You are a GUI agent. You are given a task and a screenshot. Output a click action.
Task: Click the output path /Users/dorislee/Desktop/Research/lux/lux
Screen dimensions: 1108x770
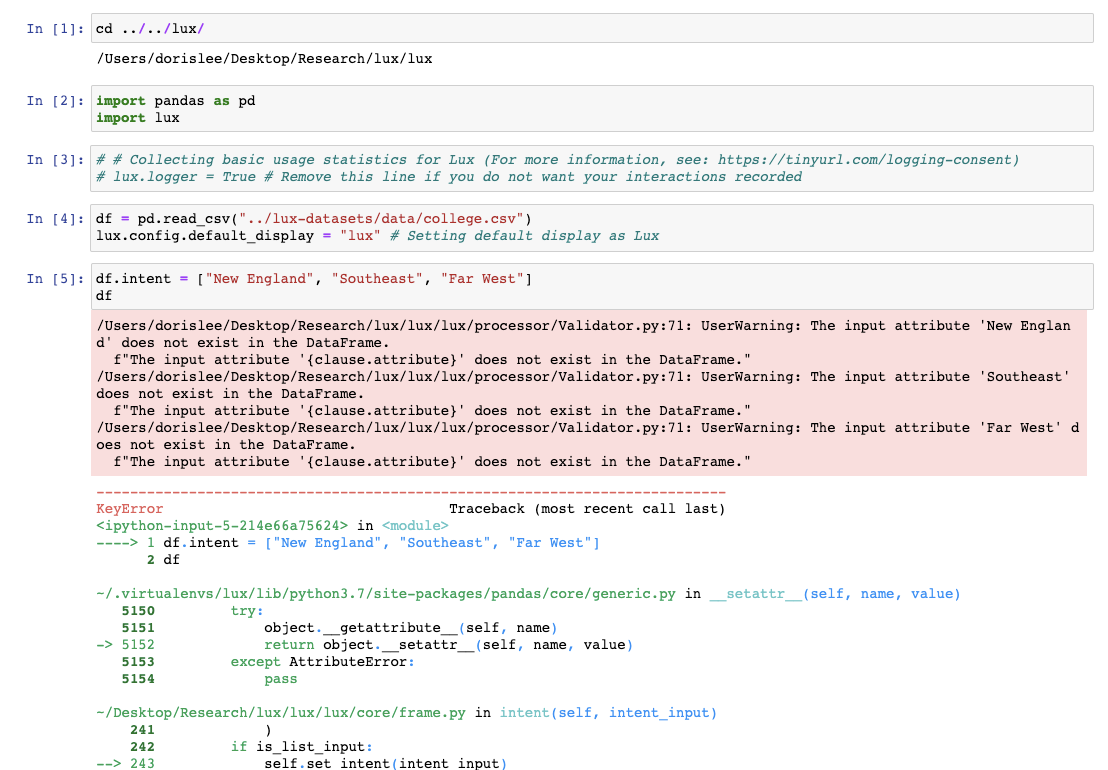point(264,59)
